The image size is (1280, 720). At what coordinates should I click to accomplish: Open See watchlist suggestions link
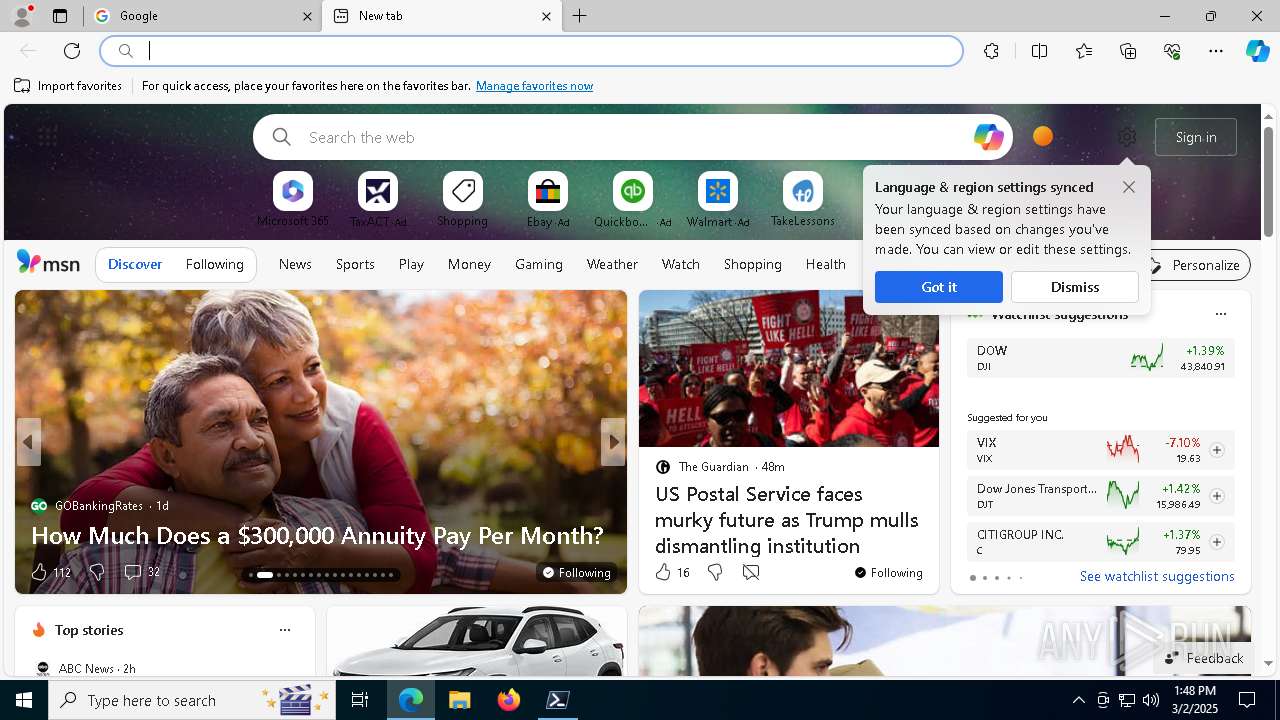coord(1157,576)
